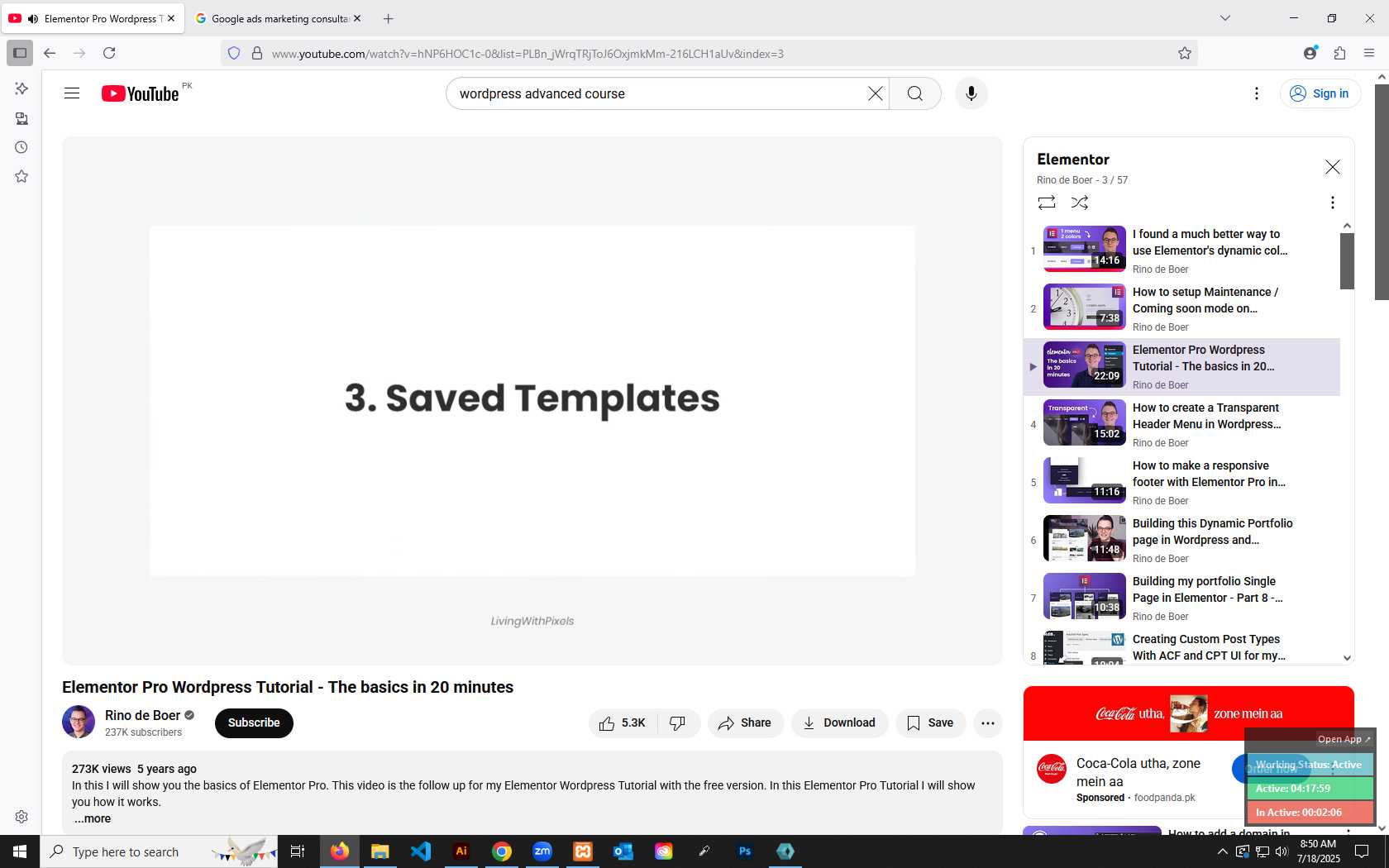Go back in browser
This screenshot has height=868, width=1389.
pyautogui.click(x=50, y=53)
